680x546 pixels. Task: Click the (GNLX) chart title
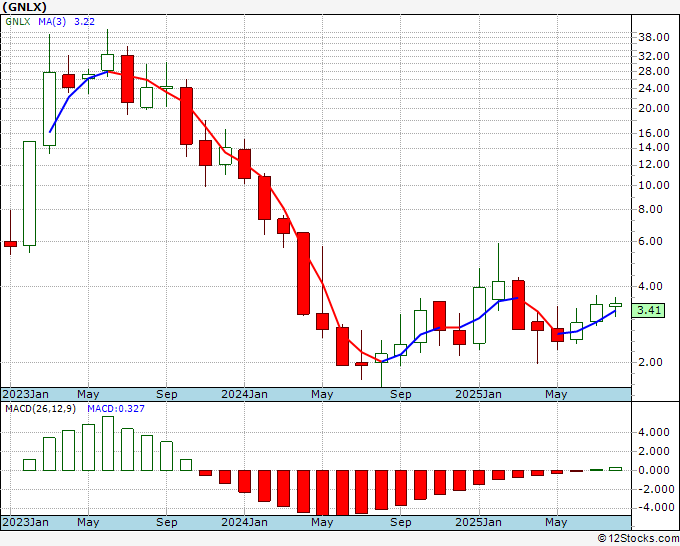tap(24, 7)
